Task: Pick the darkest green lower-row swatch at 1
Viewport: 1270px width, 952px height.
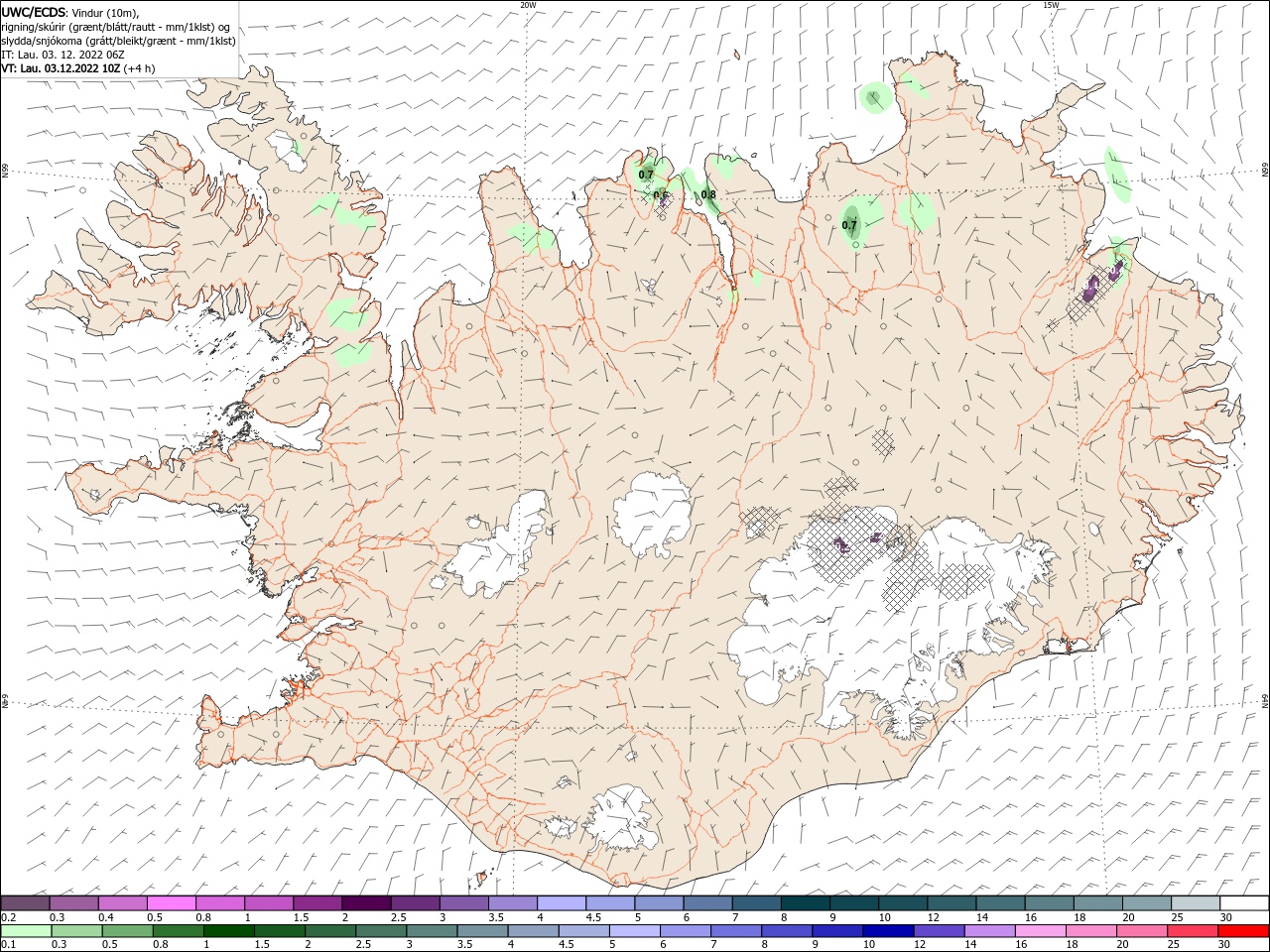Action: coord(228,931)
